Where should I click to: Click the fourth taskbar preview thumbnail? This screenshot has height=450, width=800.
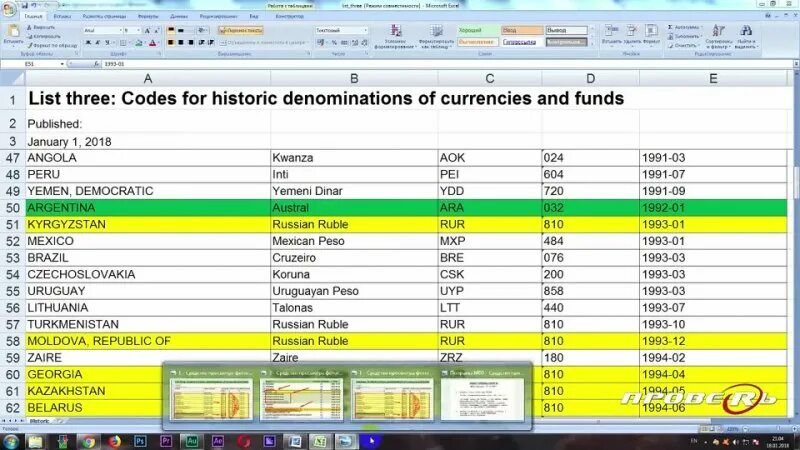tap(482, 395)
